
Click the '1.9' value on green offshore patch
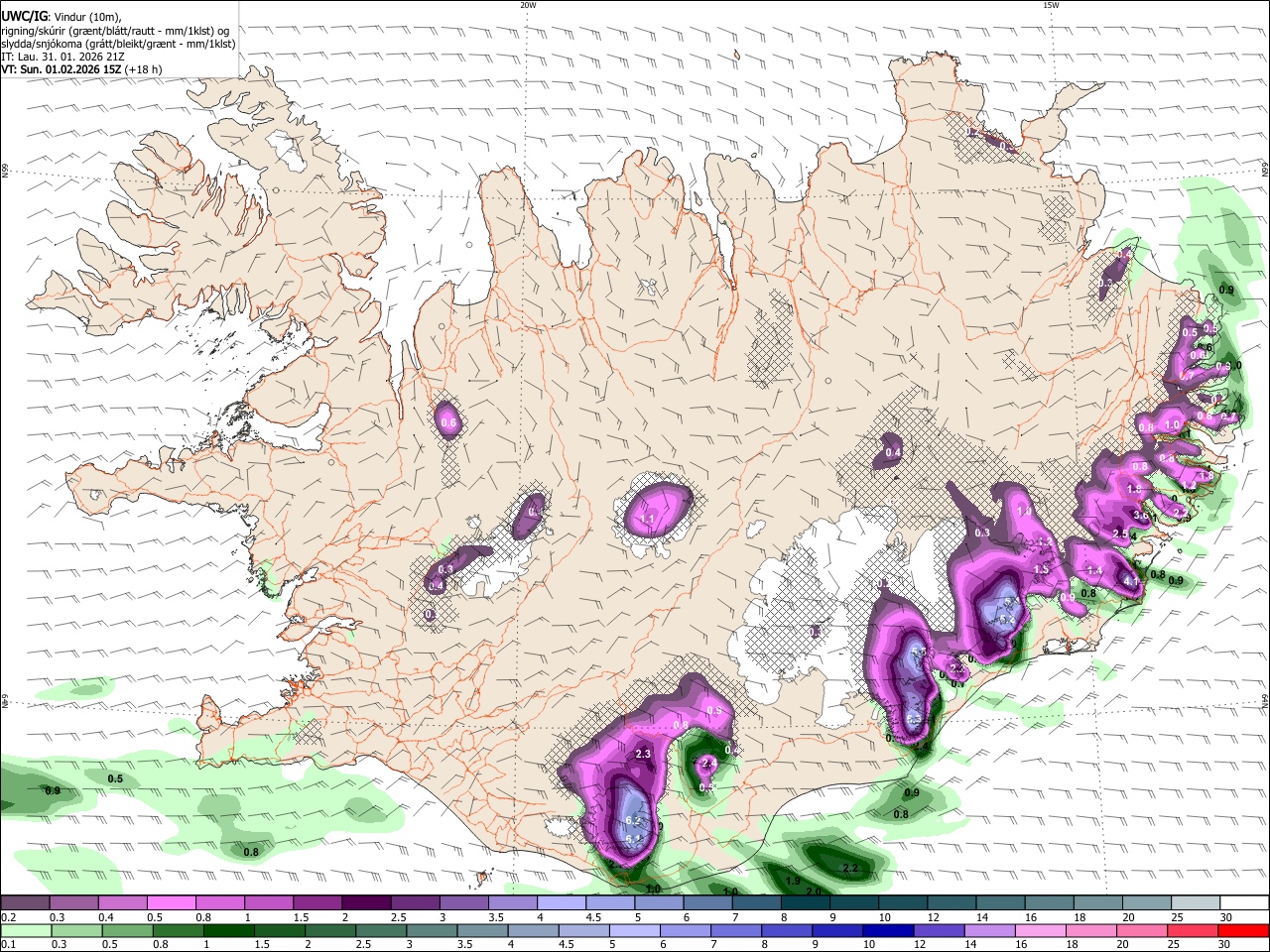pos(793,881)
